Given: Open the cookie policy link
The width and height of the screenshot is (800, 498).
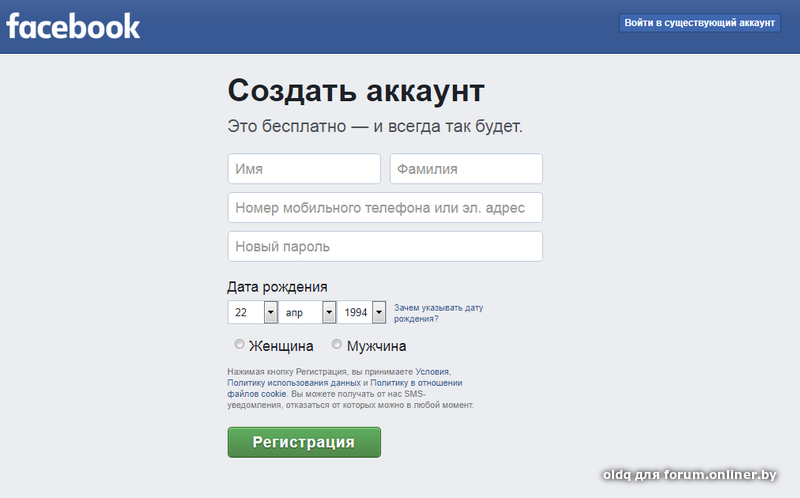Looking at the screenshot, I should pyautogui.click(x=345, y=388).
